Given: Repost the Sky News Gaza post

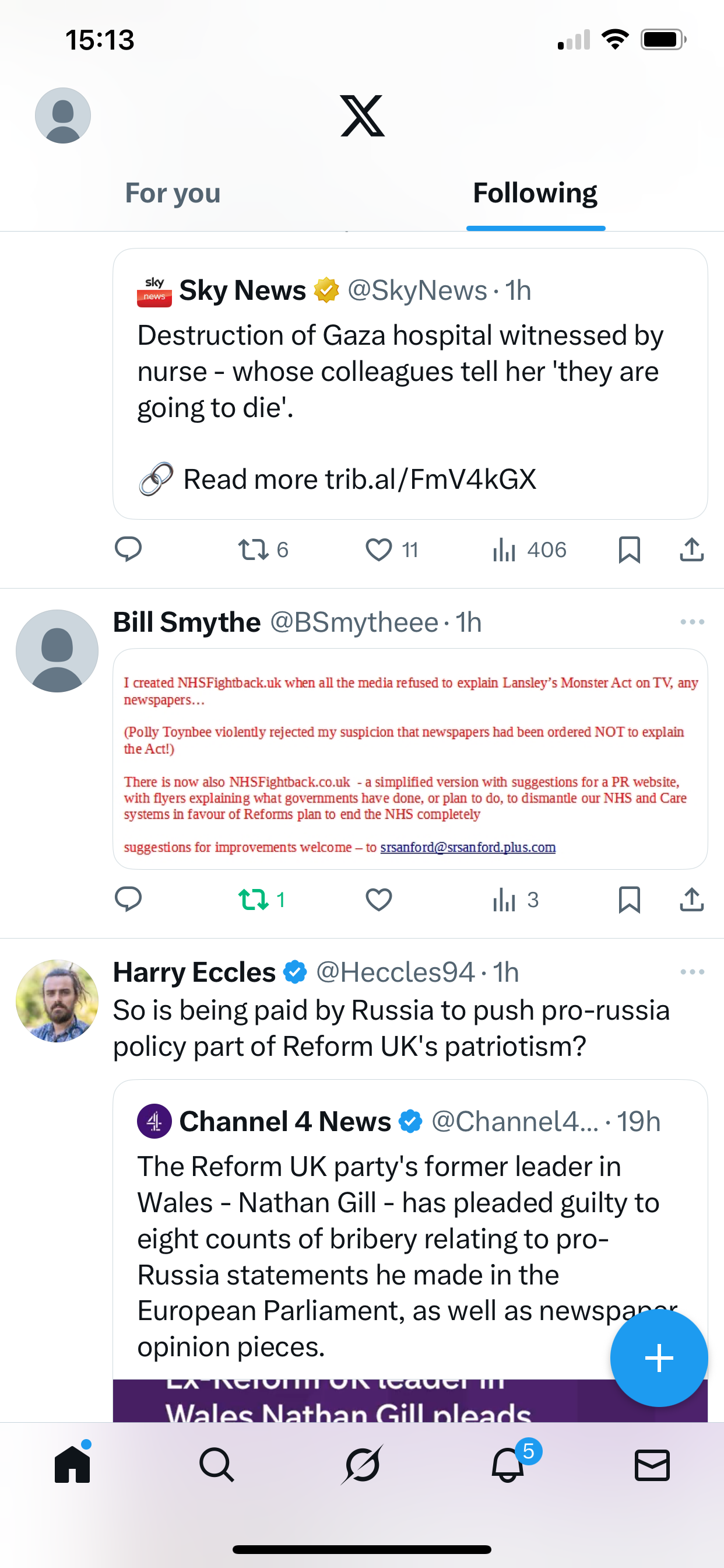Looking at the screenshot, I should click(x=254, y=549).
